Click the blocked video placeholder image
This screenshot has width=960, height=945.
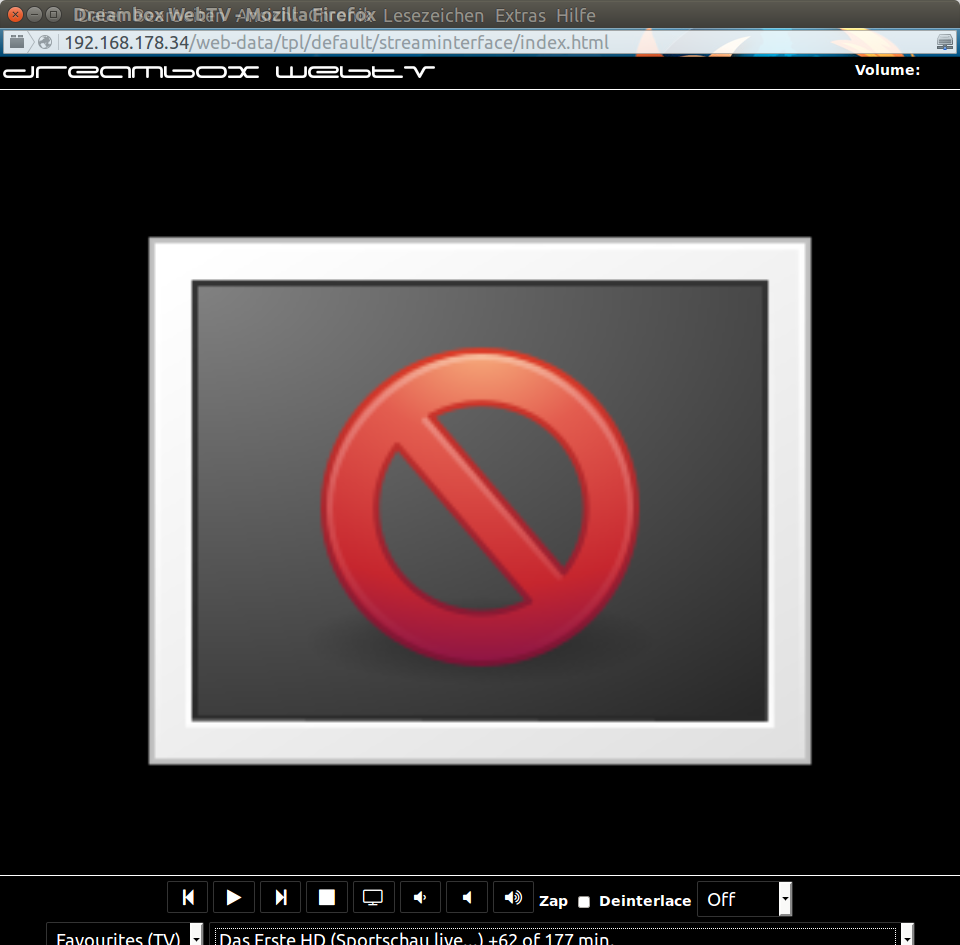479,500
